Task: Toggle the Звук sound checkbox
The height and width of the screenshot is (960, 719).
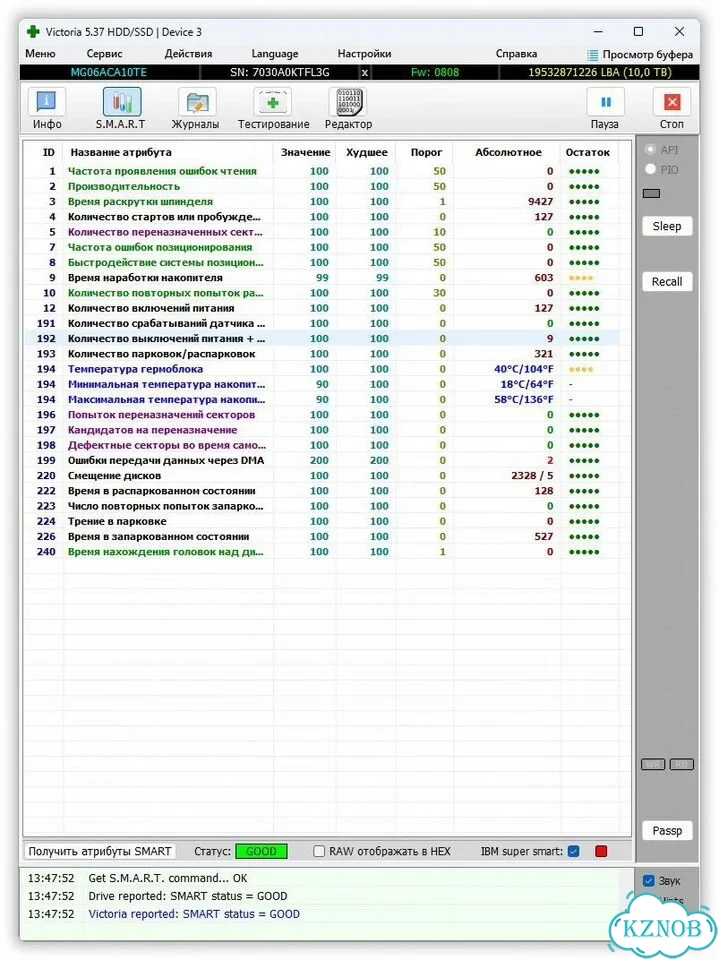Action: (x=649, y=880)
